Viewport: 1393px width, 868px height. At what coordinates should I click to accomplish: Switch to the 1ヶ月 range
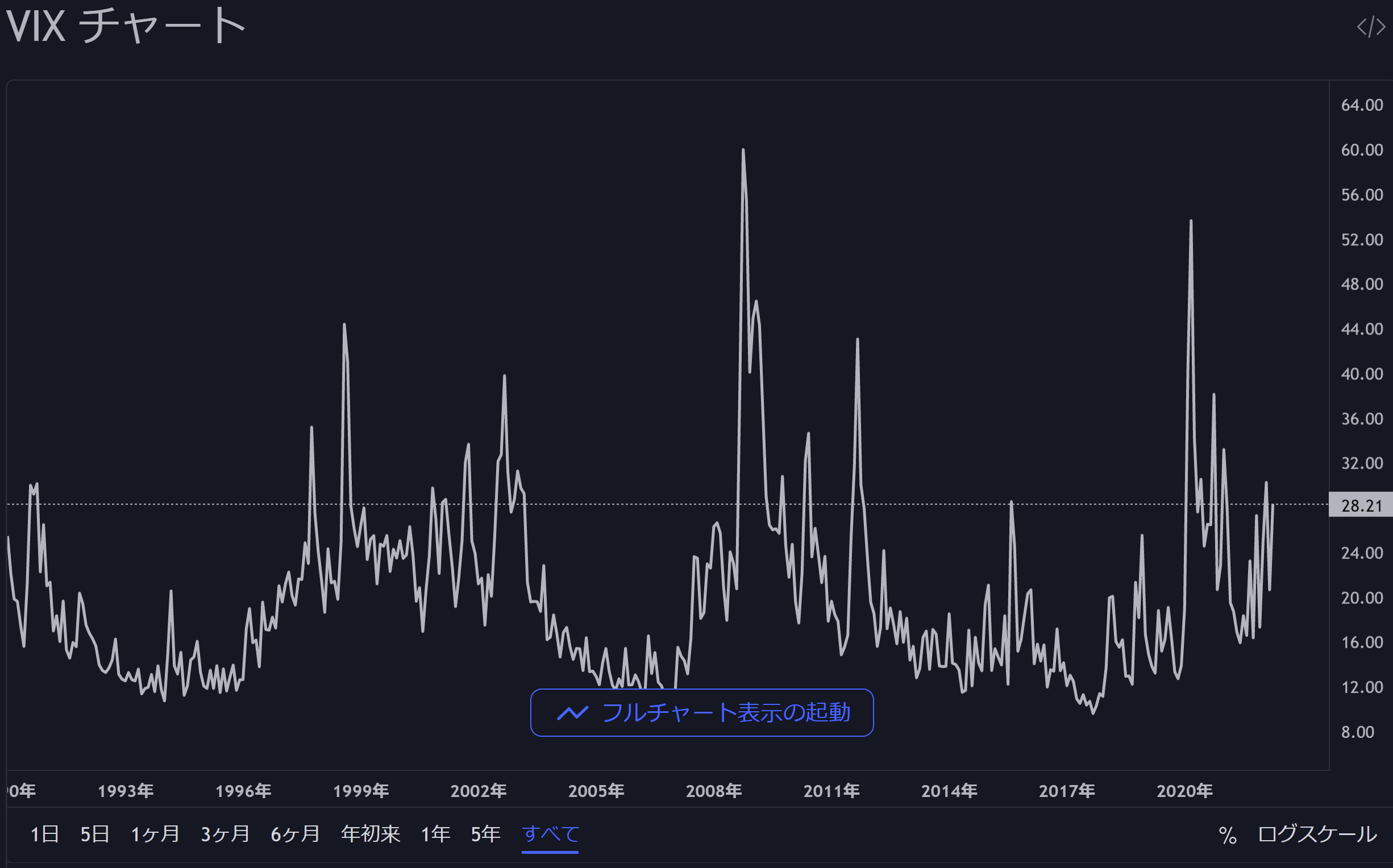(x=155, y=833)
